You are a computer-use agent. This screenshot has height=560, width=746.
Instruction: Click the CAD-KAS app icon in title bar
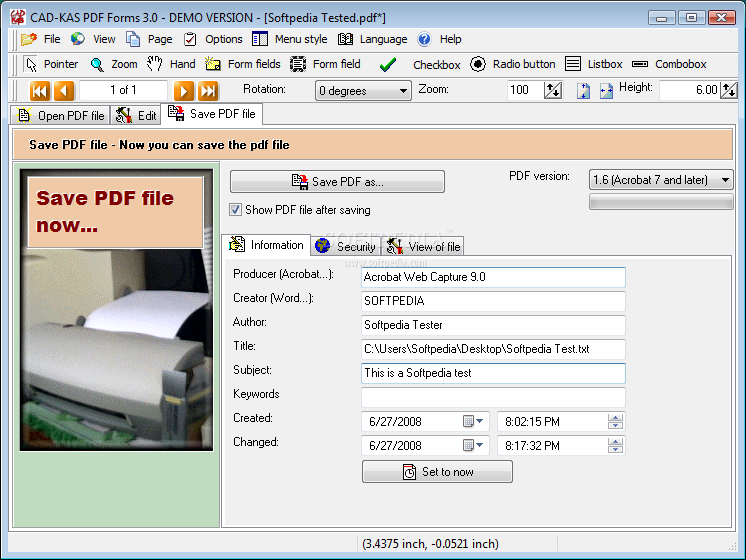18,18
